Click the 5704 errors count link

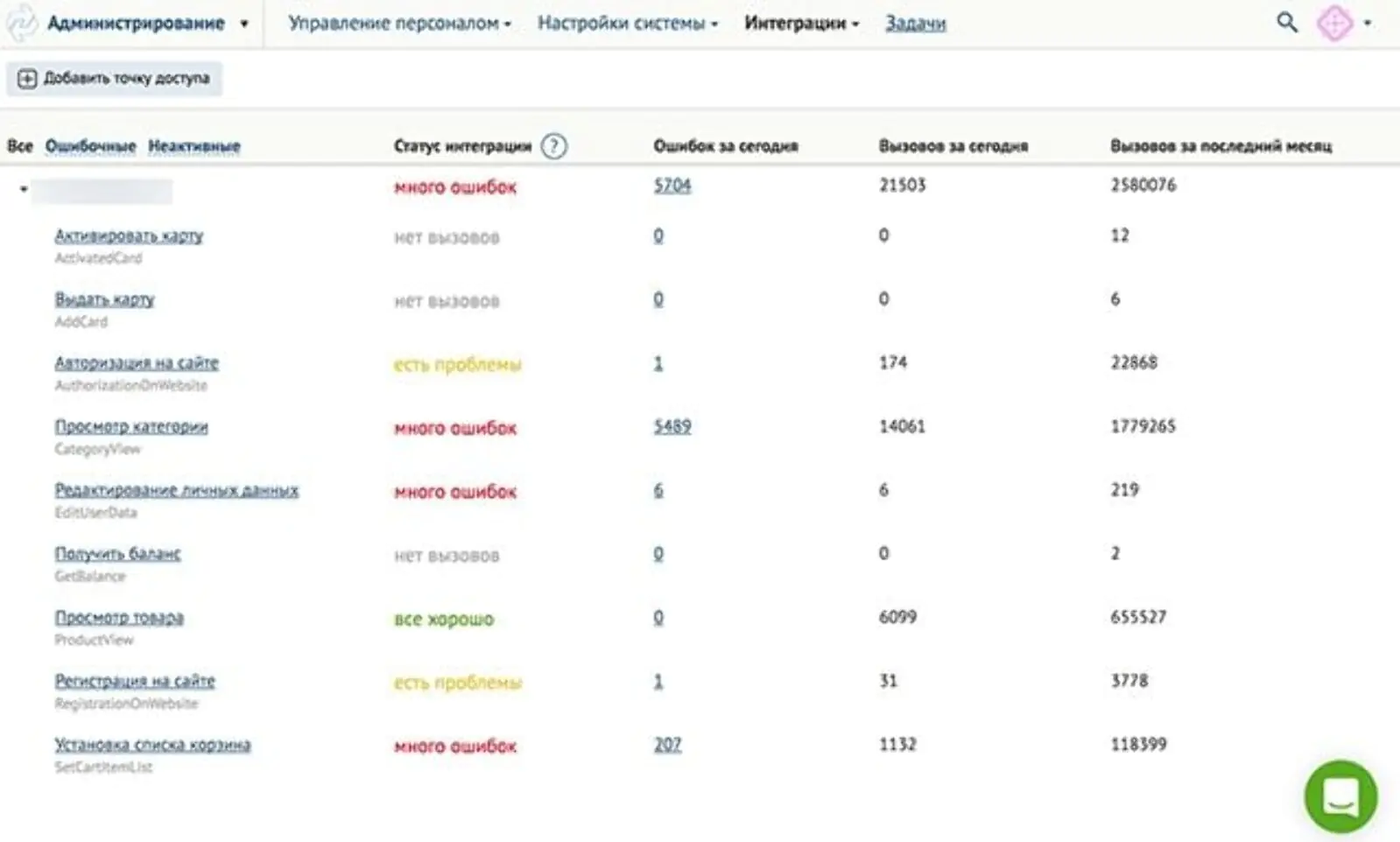pyautogui.click(x=672, y=186)
